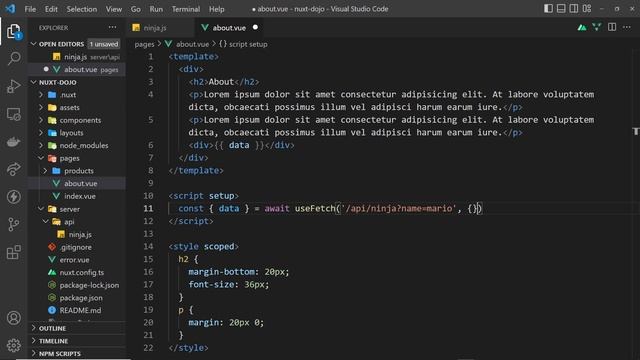Open the Selection menu
The width and height of the screenshot is (640, 360).
tap(82, 9)
